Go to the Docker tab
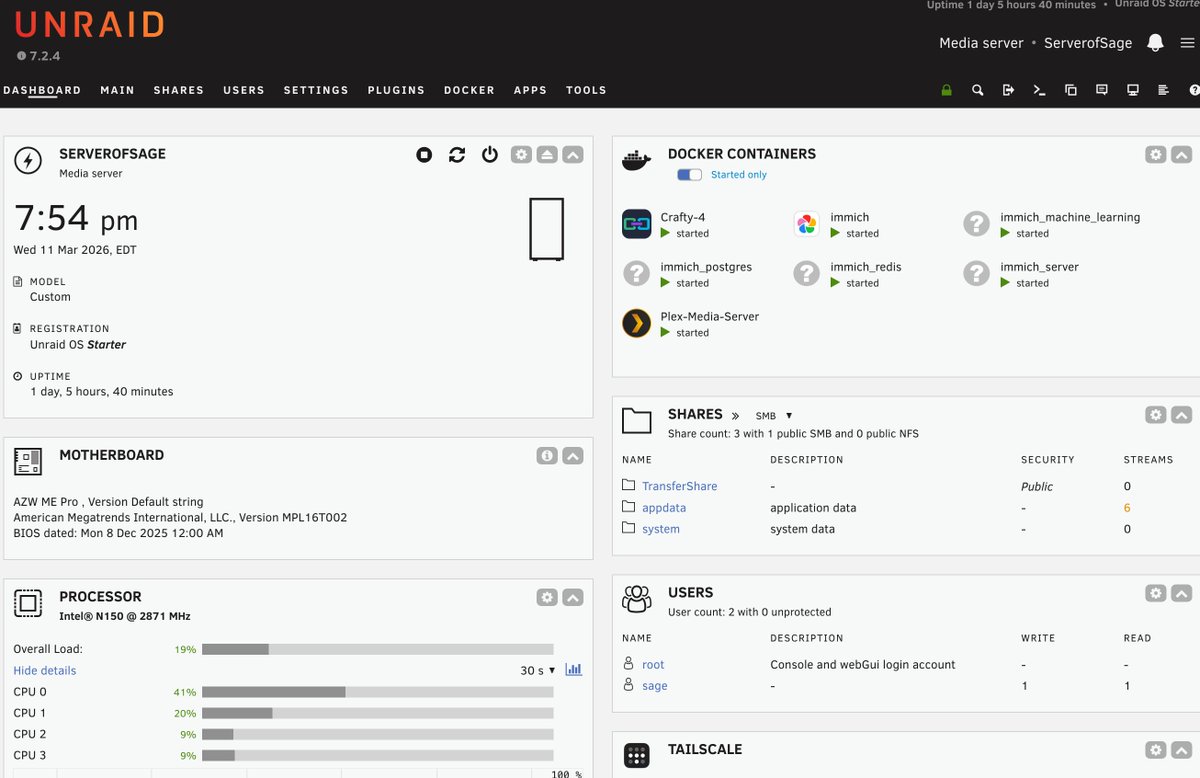Viewport: 1200px width, 778px height. coord(469,90)
